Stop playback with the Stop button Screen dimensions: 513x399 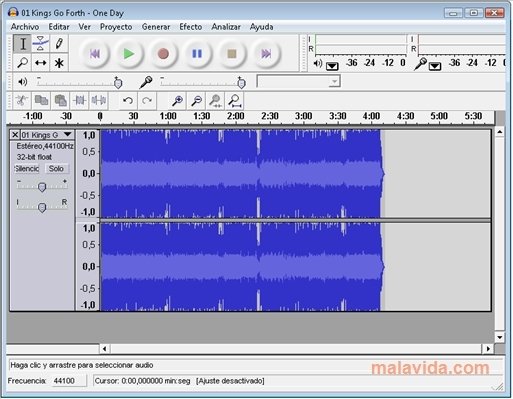[x=232, y=53]
